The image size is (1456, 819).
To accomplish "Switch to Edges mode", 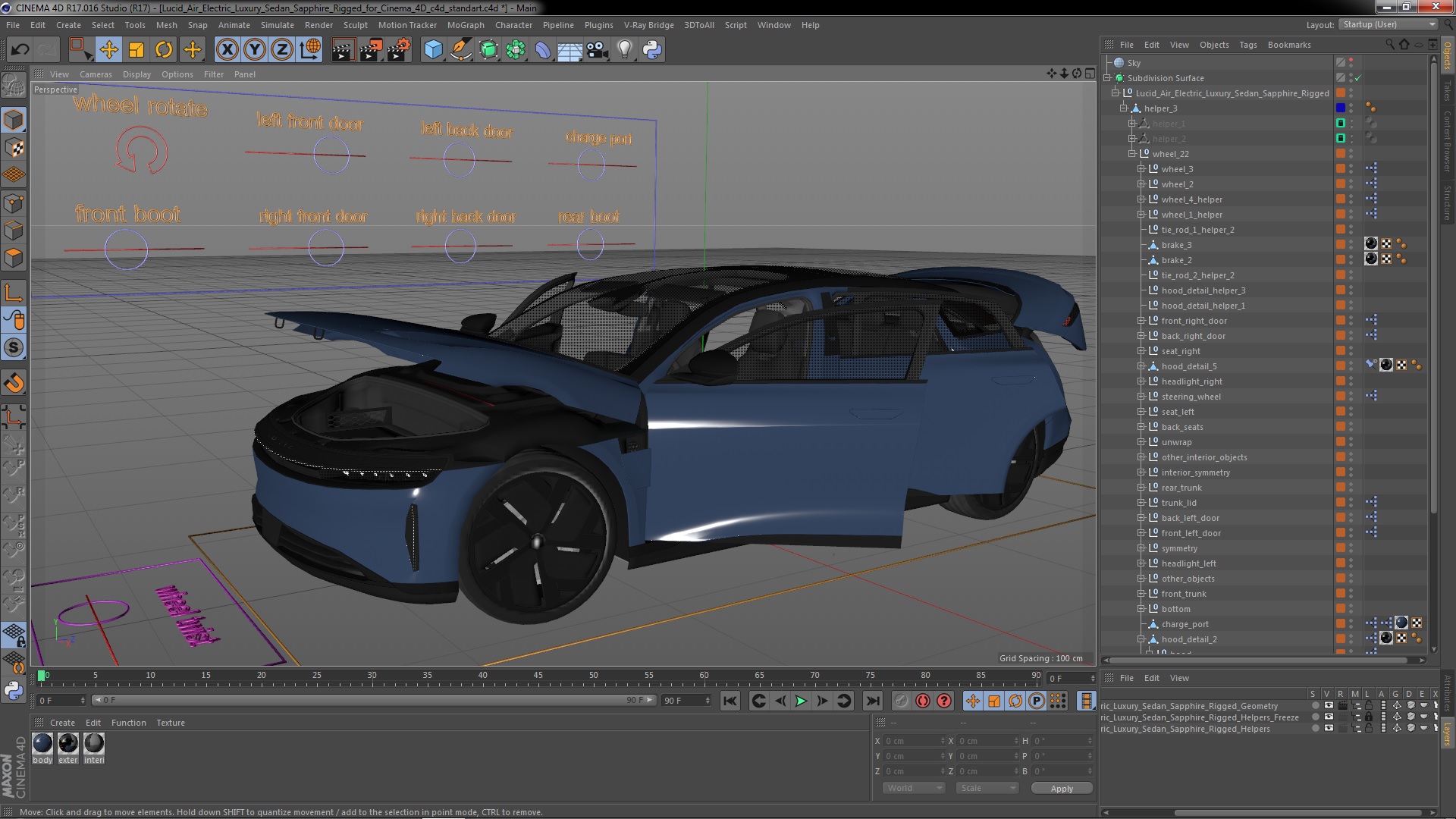I will point(14,231).
